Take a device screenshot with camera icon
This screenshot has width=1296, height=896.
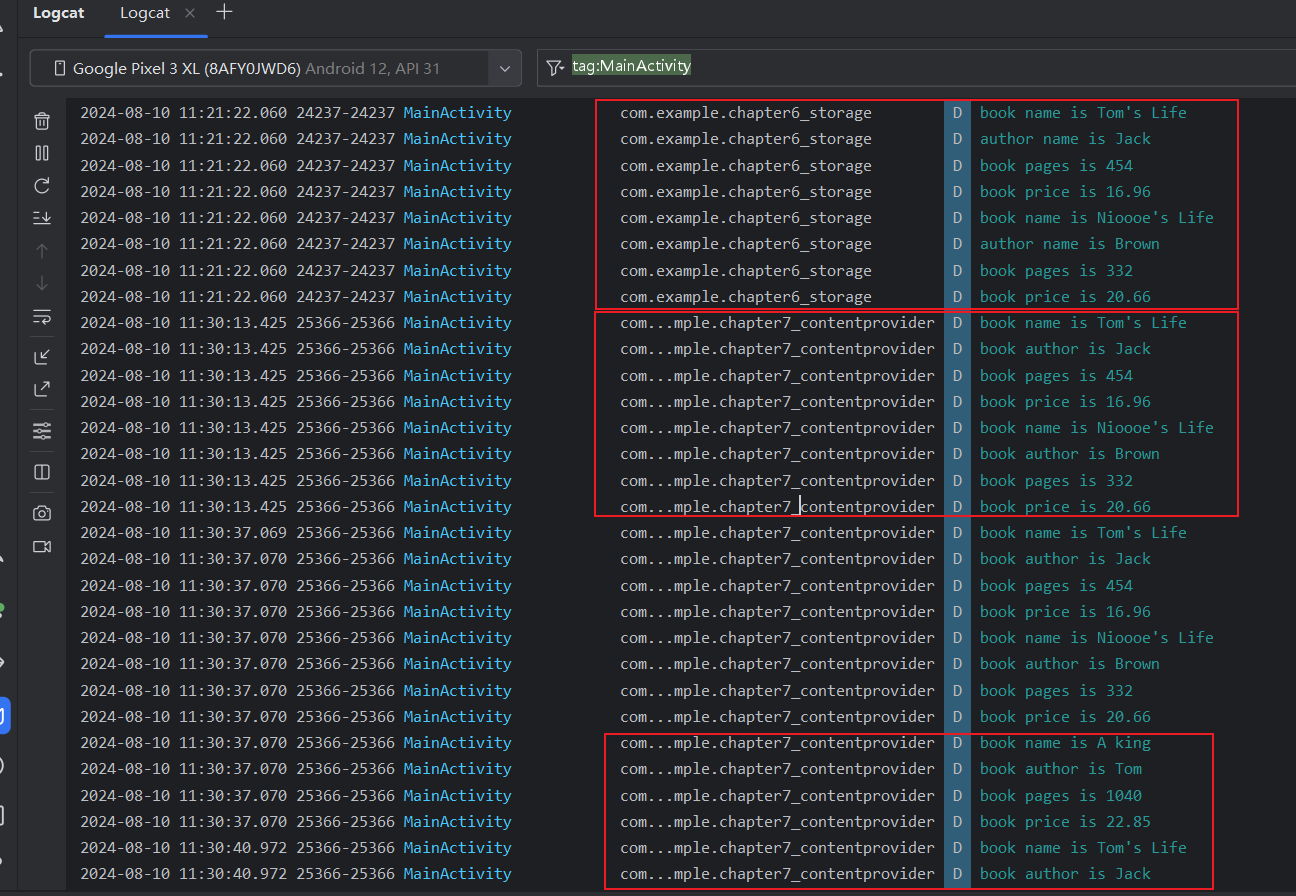point(42,513)
